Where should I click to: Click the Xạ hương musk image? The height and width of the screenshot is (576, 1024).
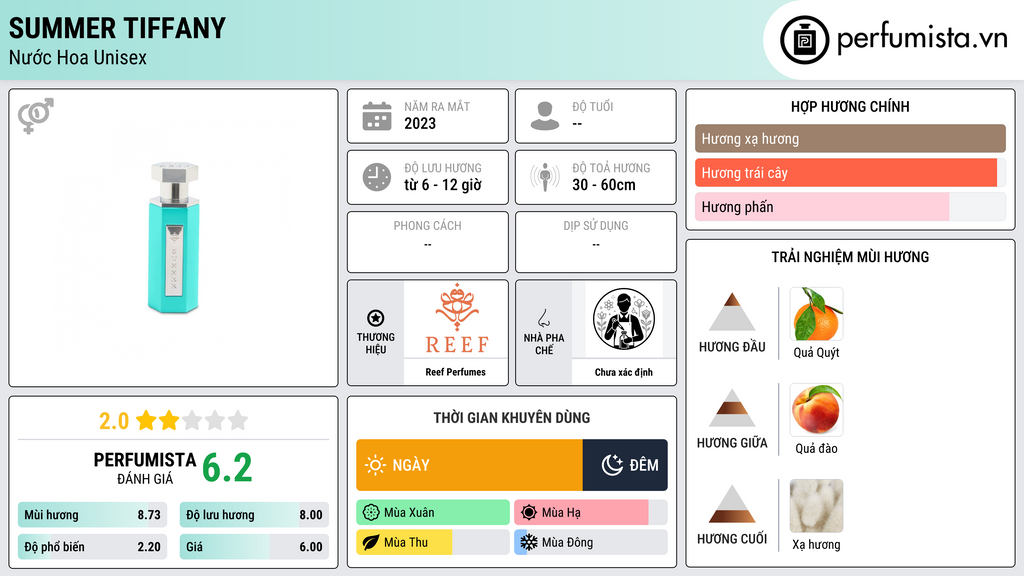816,506
